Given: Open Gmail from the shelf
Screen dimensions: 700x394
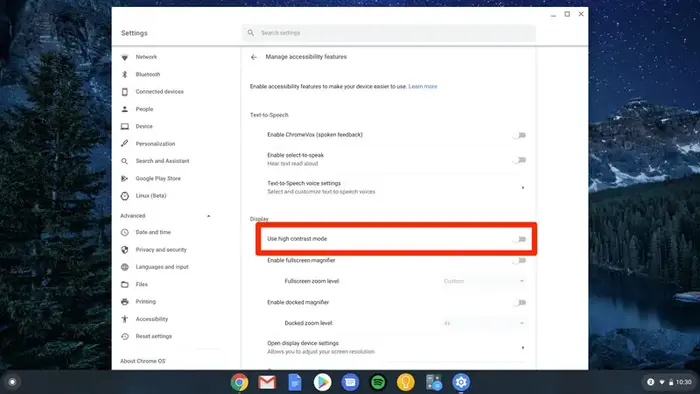Looking at the screenshot, I should tap(267, 382).
